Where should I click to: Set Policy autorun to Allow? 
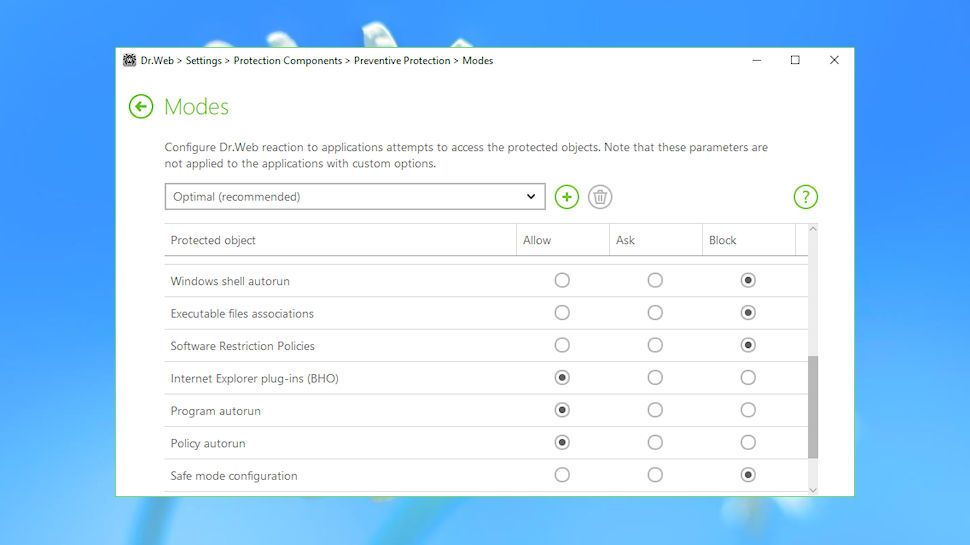562,442
